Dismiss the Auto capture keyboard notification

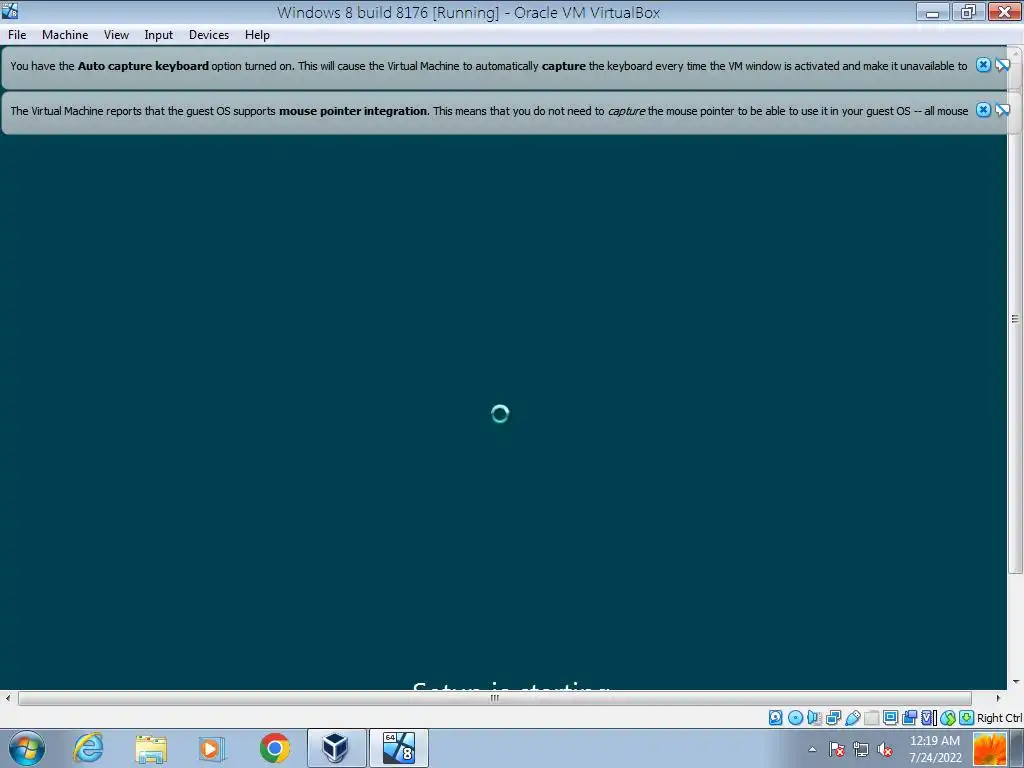(983, 65)
